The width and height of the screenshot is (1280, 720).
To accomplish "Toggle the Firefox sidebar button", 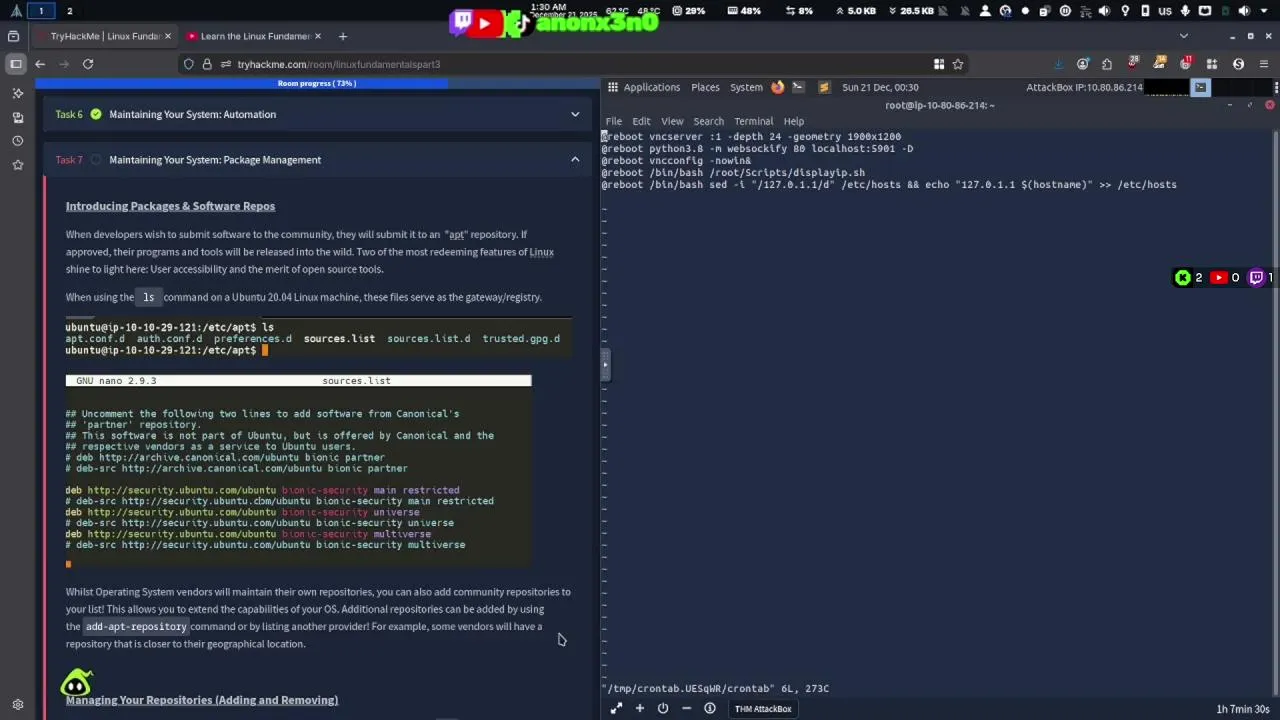I will pyautogui.click(x=15, y=64).
